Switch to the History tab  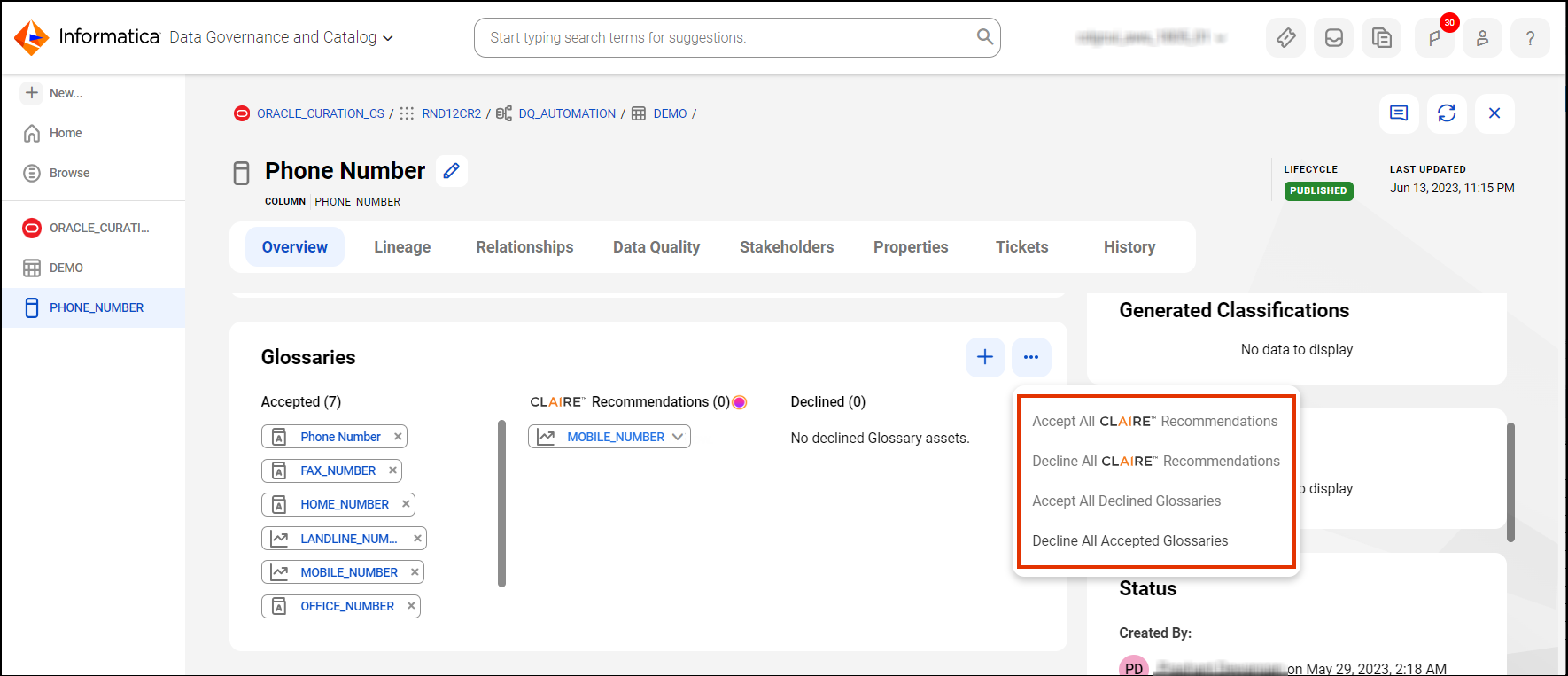(1129, 247)
